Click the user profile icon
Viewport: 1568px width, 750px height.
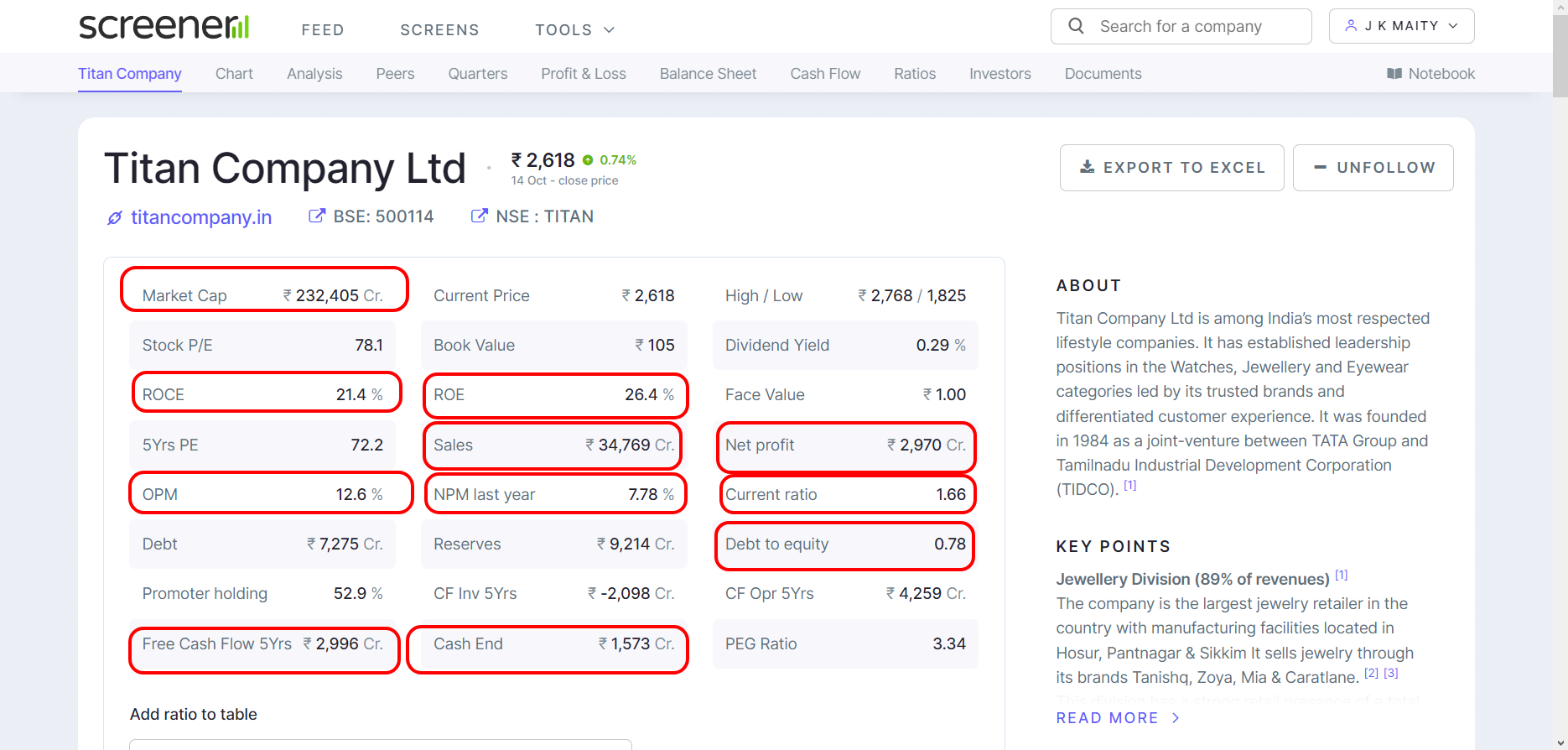[x=1351, y=26]
